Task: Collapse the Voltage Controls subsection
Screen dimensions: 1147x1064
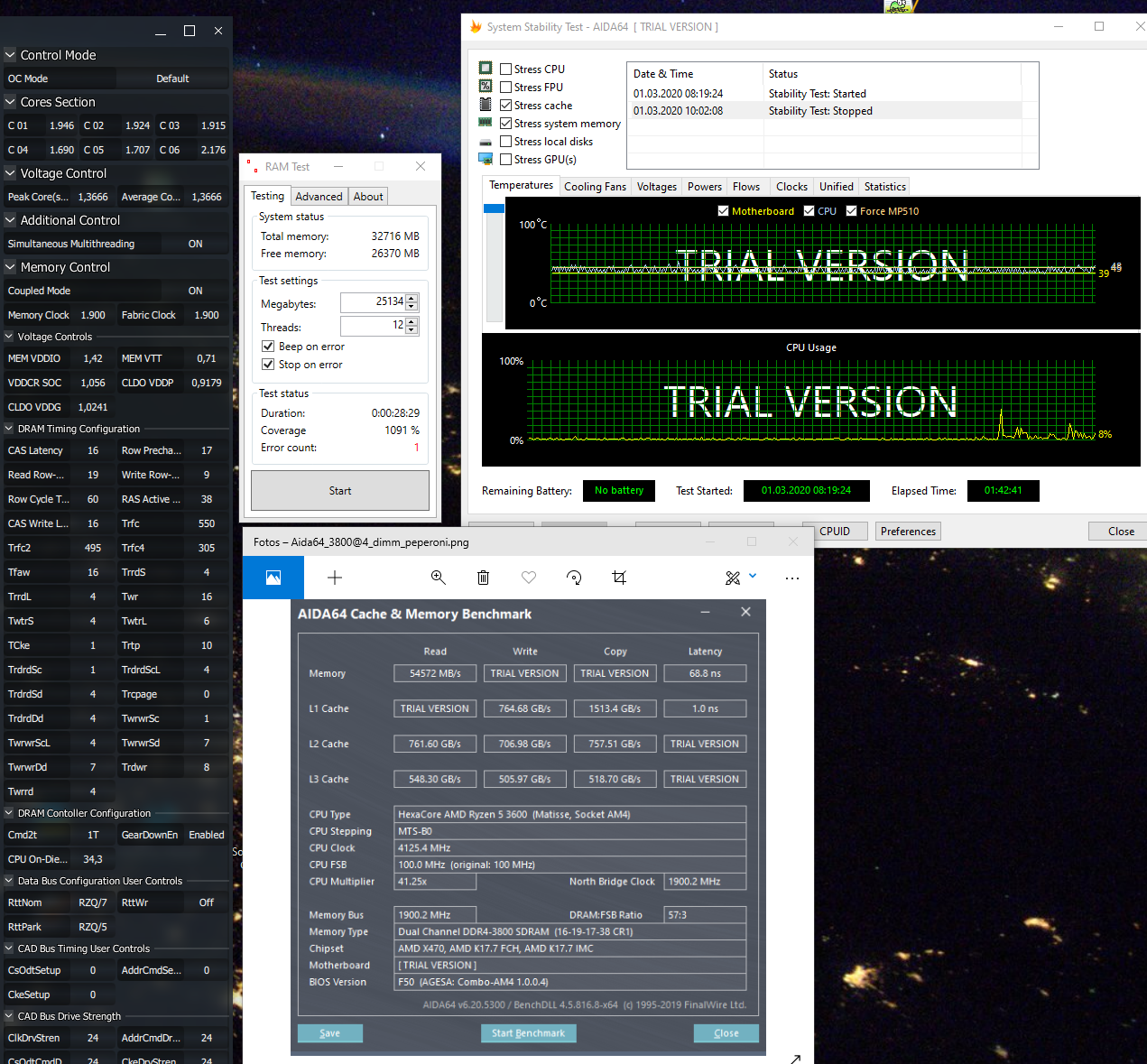Action: pyautogui.click(x=10, y=337)
